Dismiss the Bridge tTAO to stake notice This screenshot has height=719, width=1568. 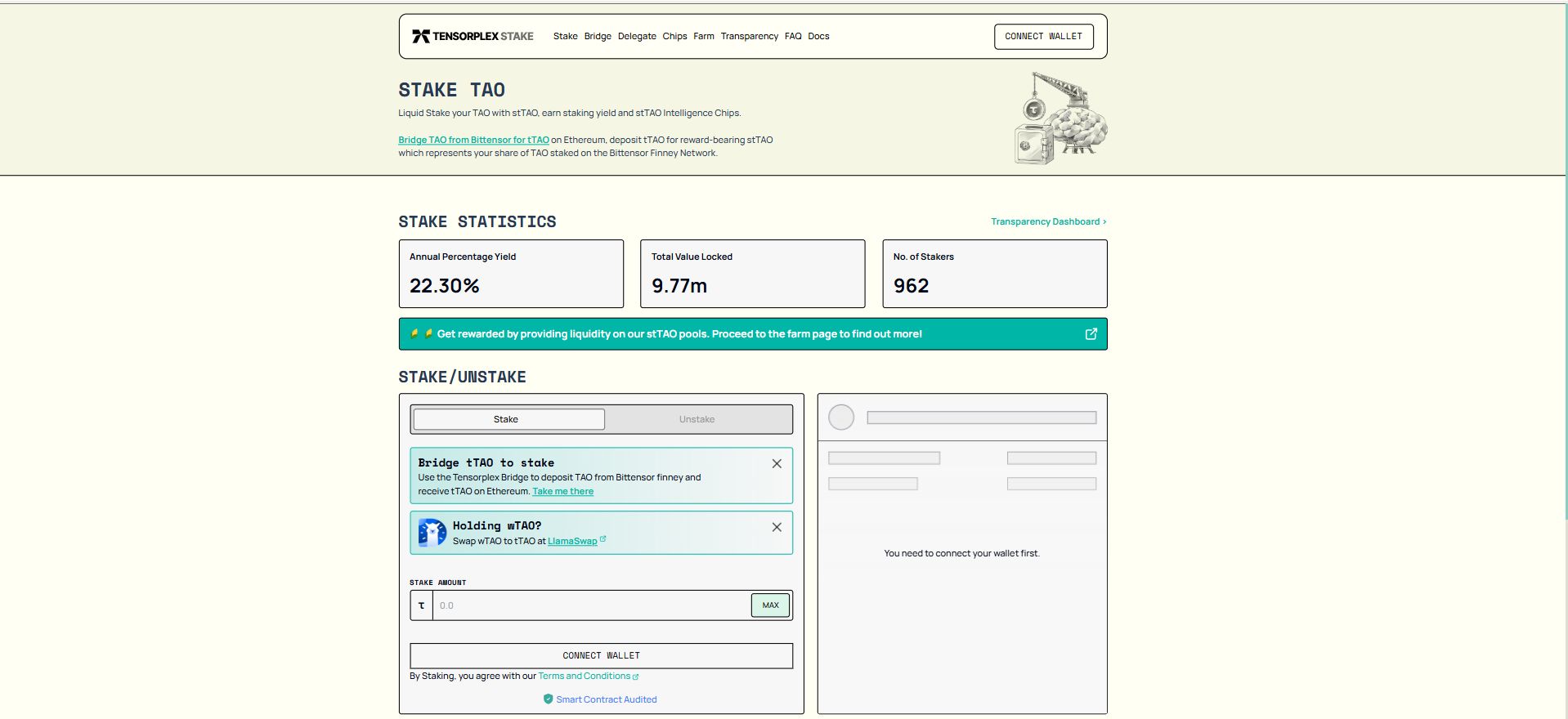click(x=777, y=463)
